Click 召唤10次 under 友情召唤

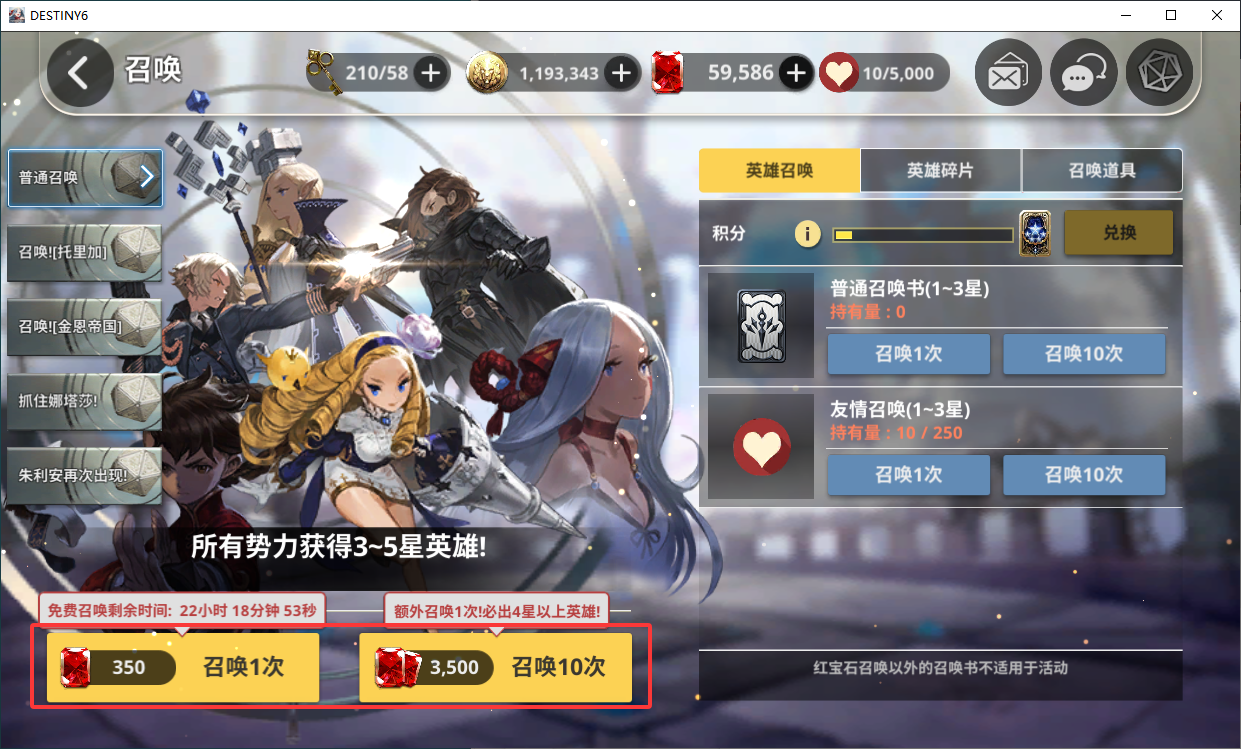(x=1084, y=474)
